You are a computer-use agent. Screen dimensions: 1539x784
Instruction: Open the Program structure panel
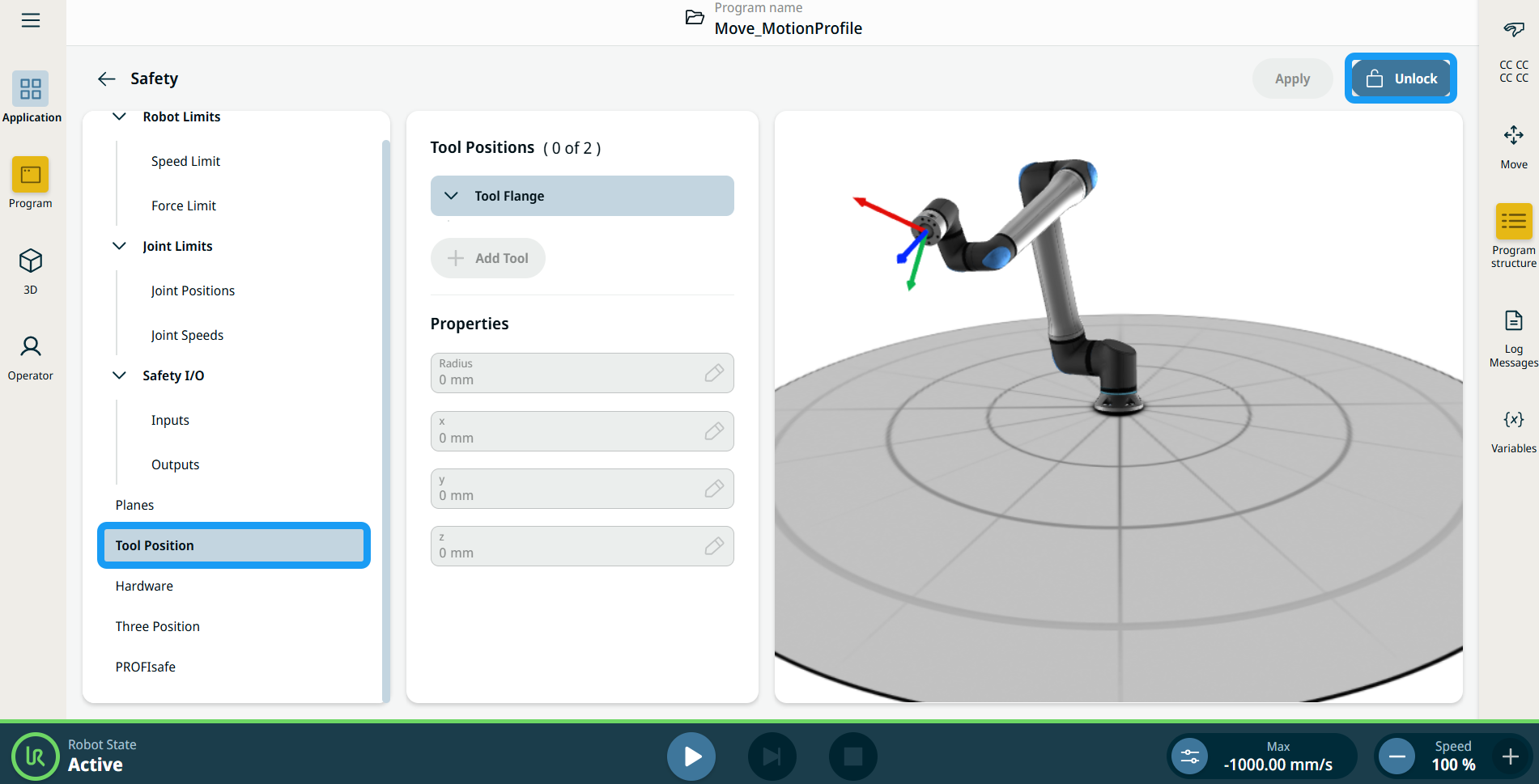(1513, 235)
